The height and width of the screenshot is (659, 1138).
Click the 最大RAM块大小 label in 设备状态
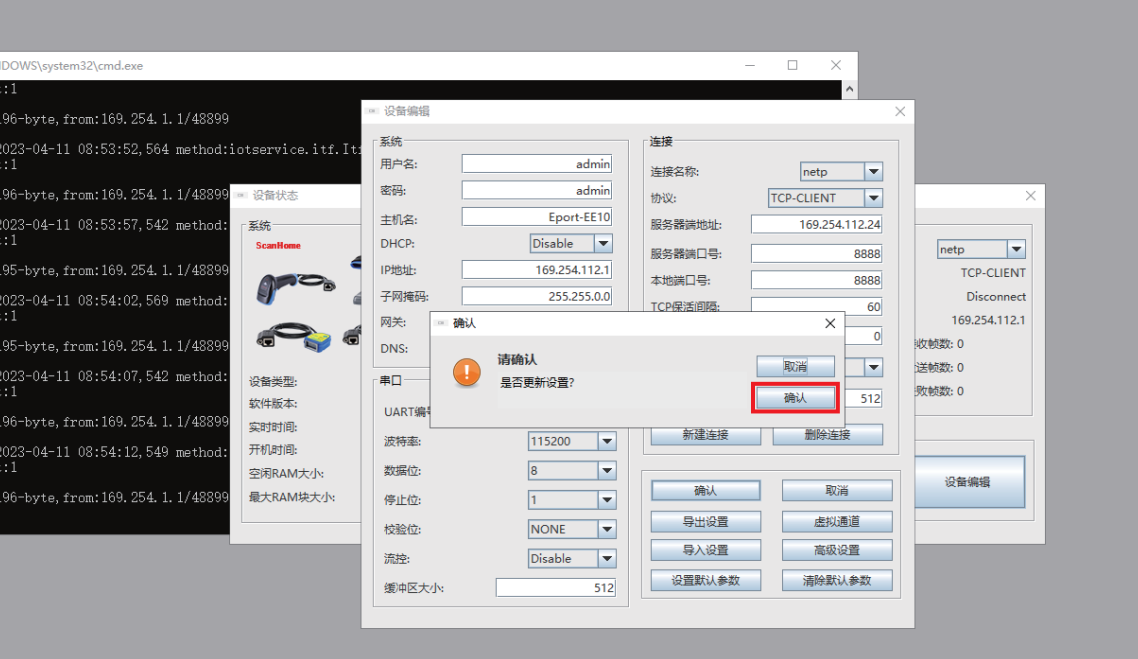point(292,497)
